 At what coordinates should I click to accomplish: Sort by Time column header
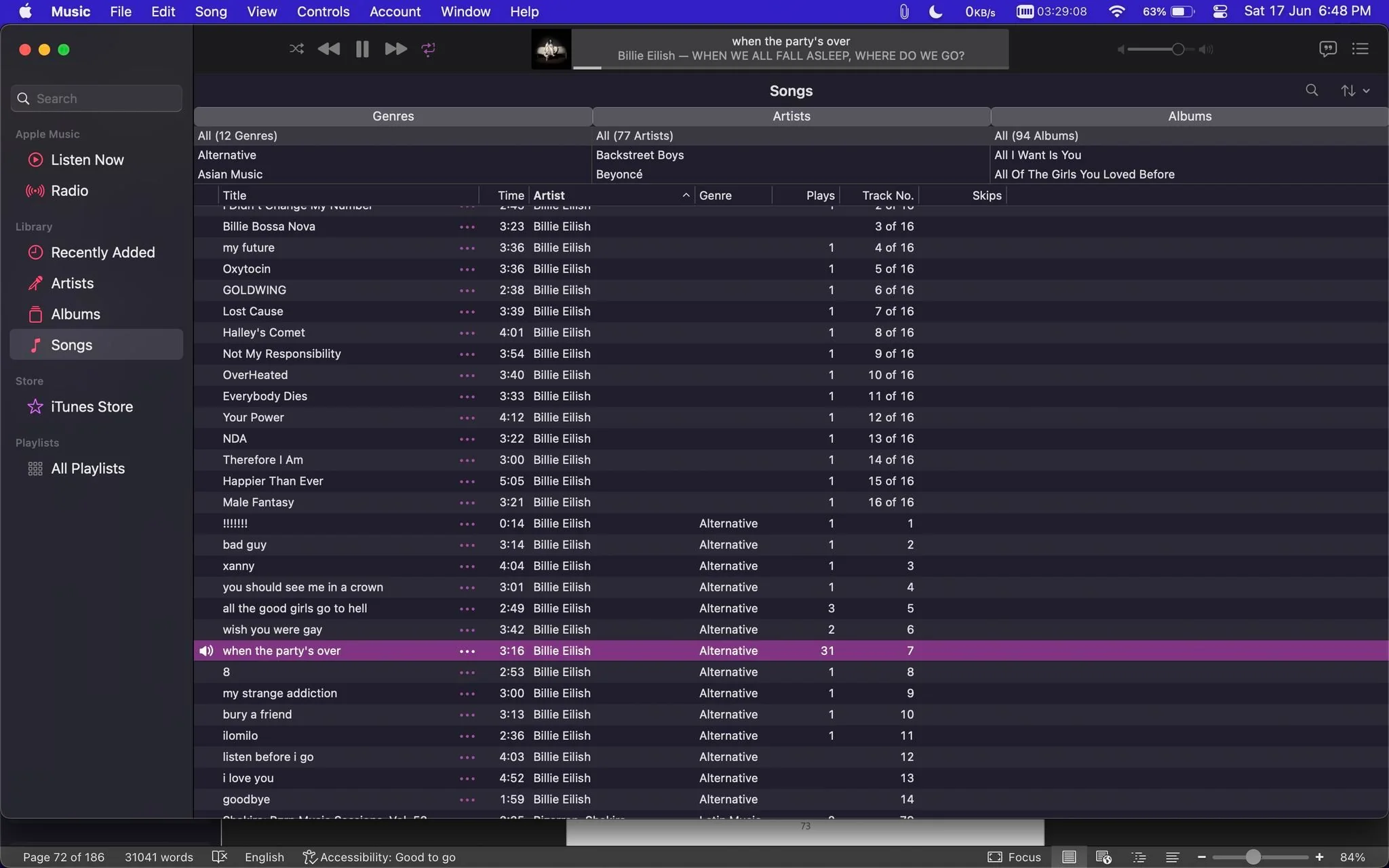[504, 195]
